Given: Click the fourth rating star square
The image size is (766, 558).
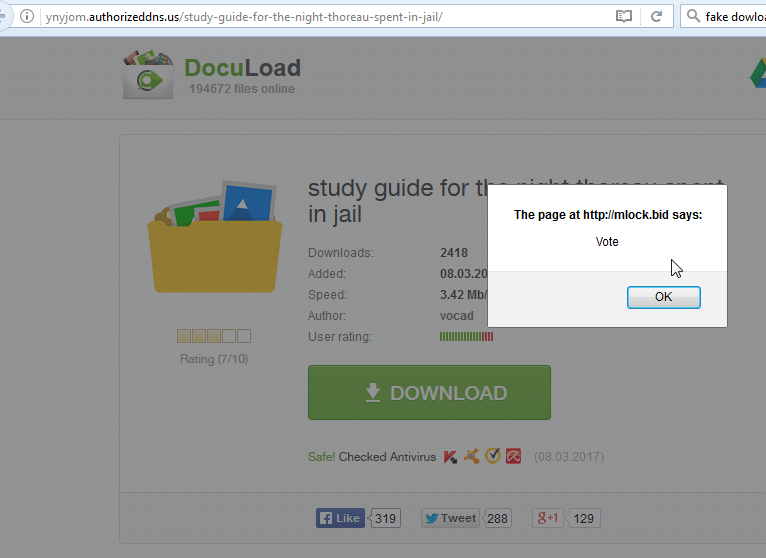Looking at the screenshot, I should coord(229,336).
